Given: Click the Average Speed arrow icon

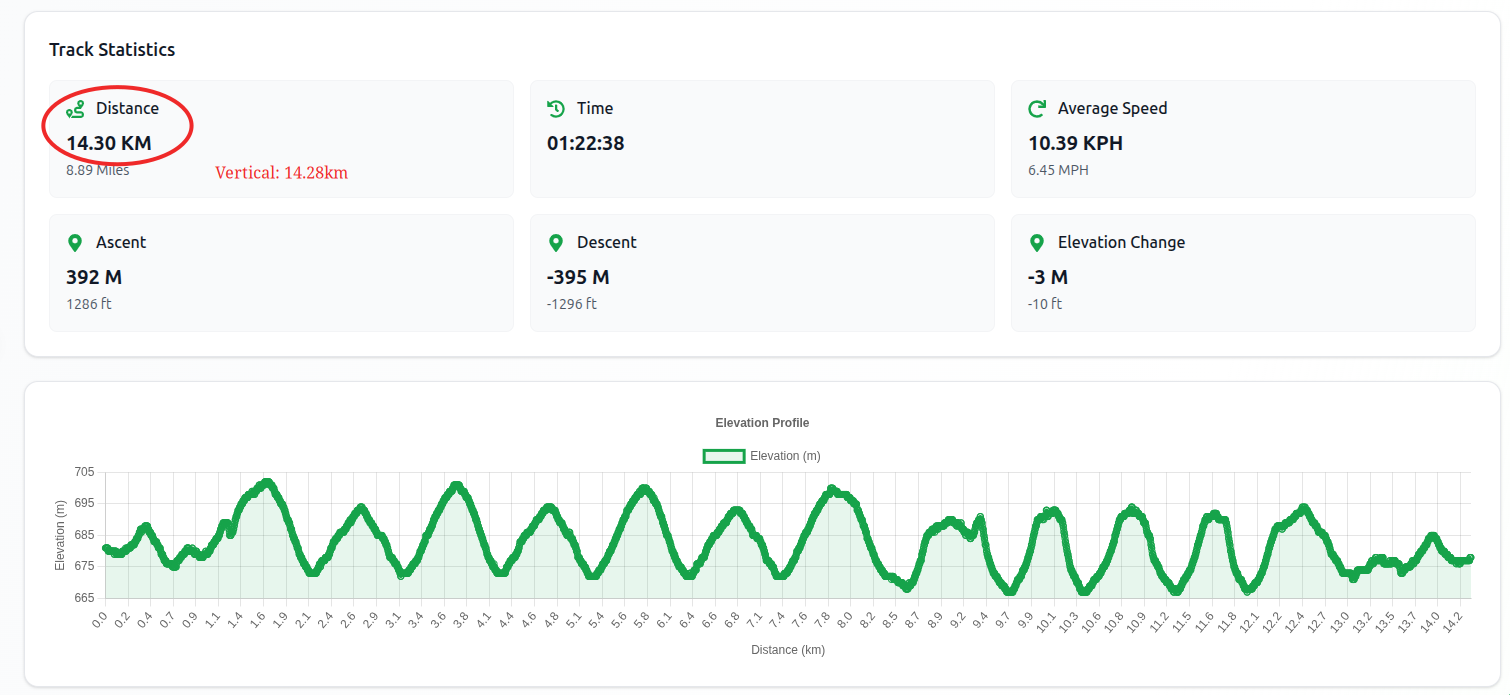Looking at the screenshot, I should click(x=1037, y=109).
